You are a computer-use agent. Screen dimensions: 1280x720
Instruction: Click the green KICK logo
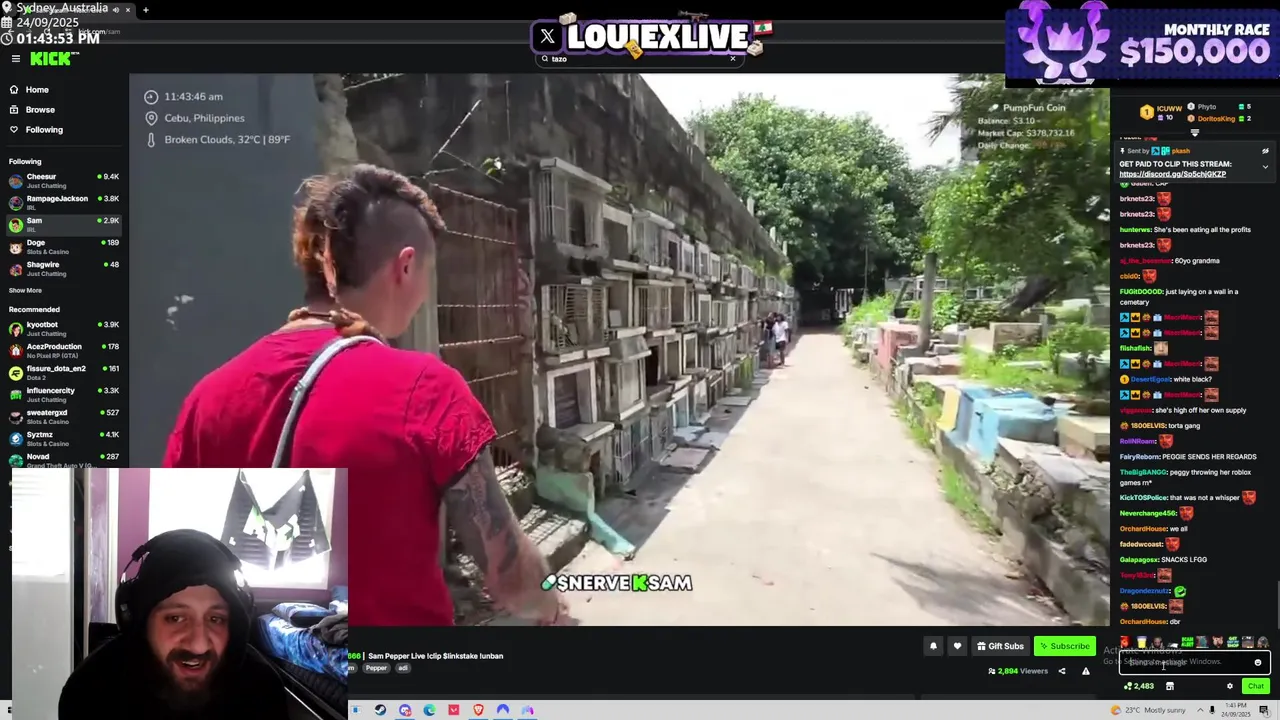[x=50, y=59]
